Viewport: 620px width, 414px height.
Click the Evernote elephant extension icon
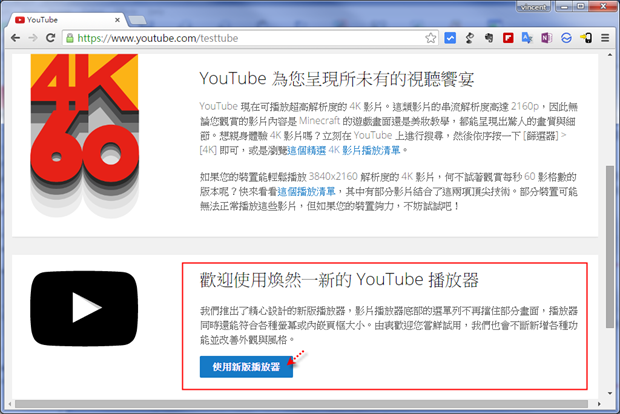pos(489,38)
